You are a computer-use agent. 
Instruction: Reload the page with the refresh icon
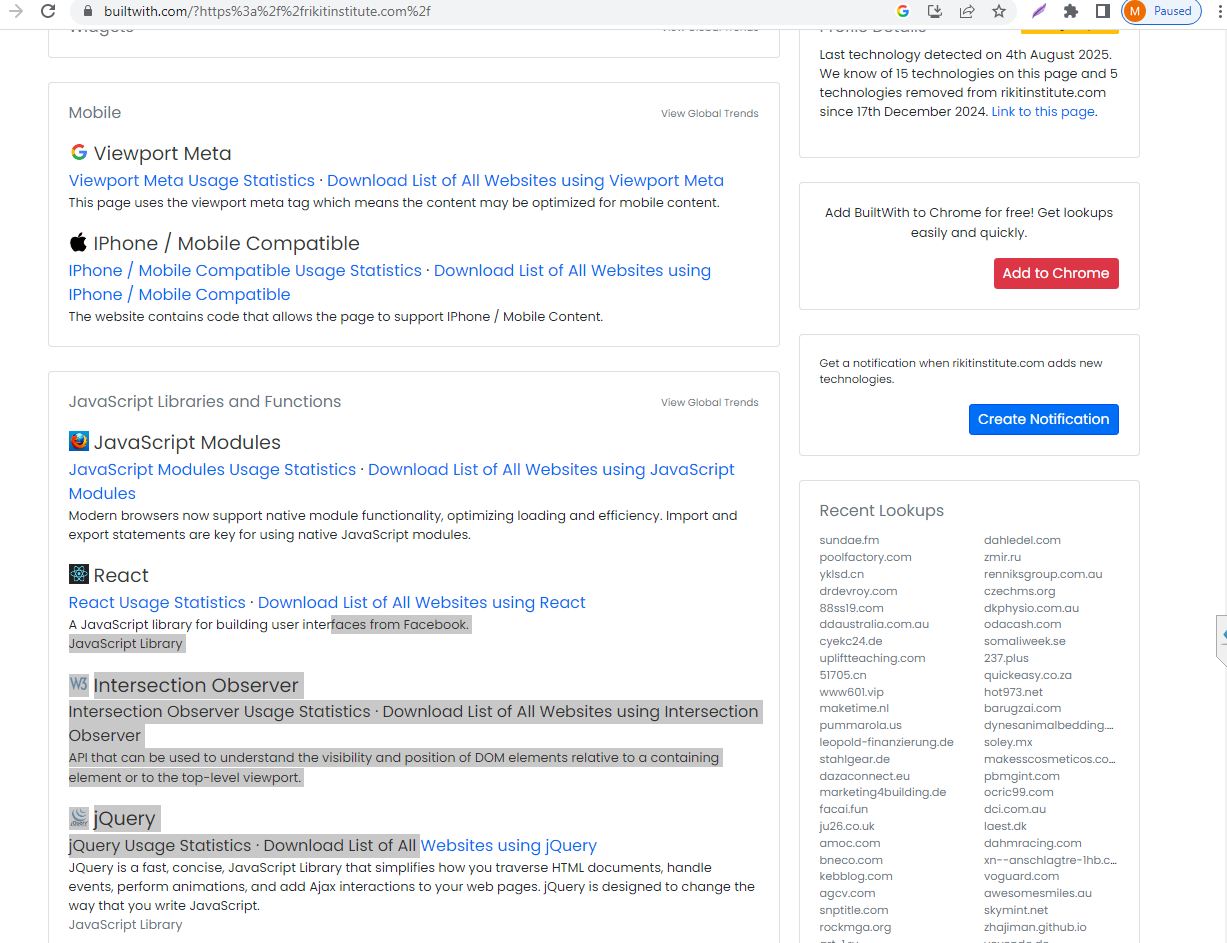(x=47, y=11)
